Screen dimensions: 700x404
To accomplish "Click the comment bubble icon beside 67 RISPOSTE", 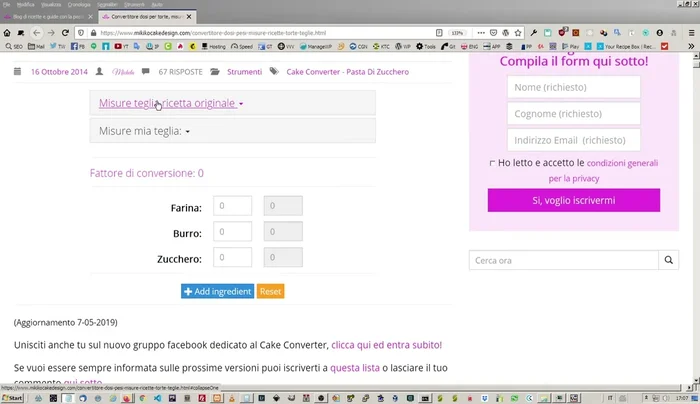I will (148, 72).
